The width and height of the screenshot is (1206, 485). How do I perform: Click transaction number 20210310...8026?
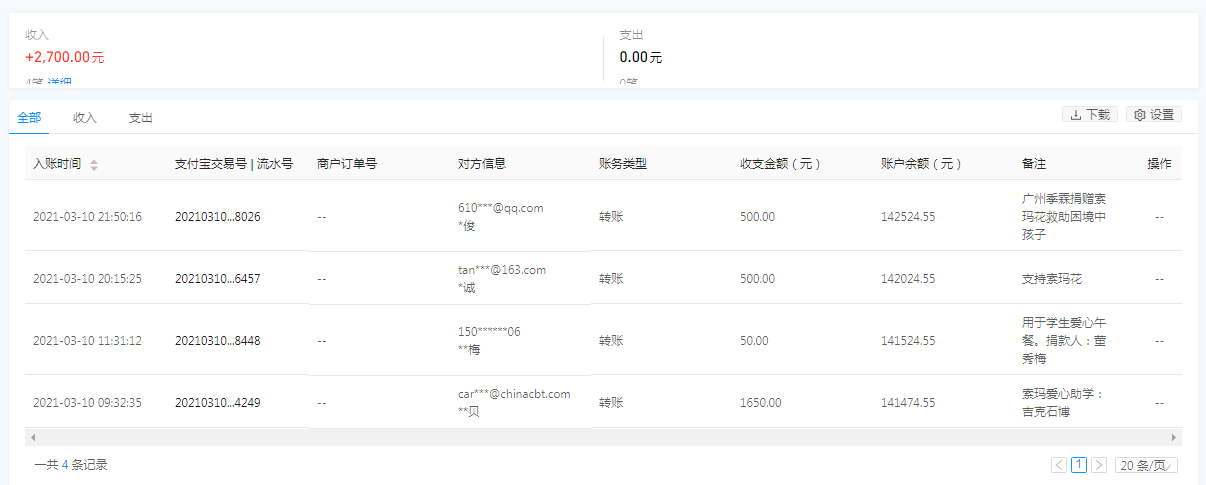pyautogui.click(x=217, y=216)
